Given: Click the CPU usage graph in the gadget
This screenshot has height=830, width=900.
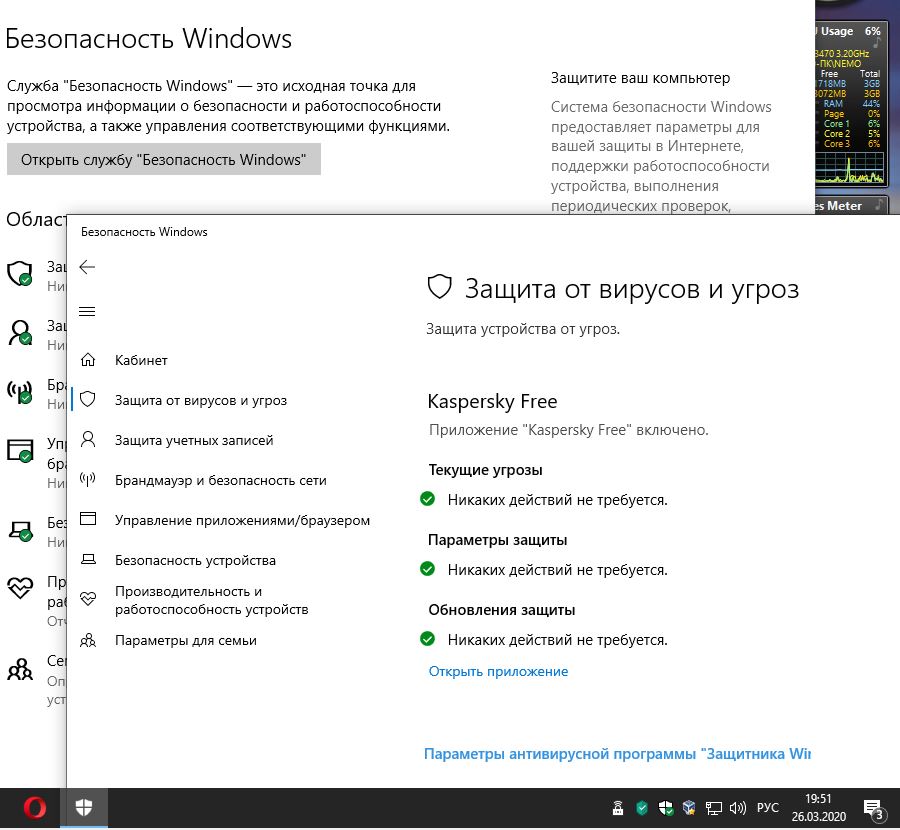Looking at the screenshot, I should pos(850,168).
